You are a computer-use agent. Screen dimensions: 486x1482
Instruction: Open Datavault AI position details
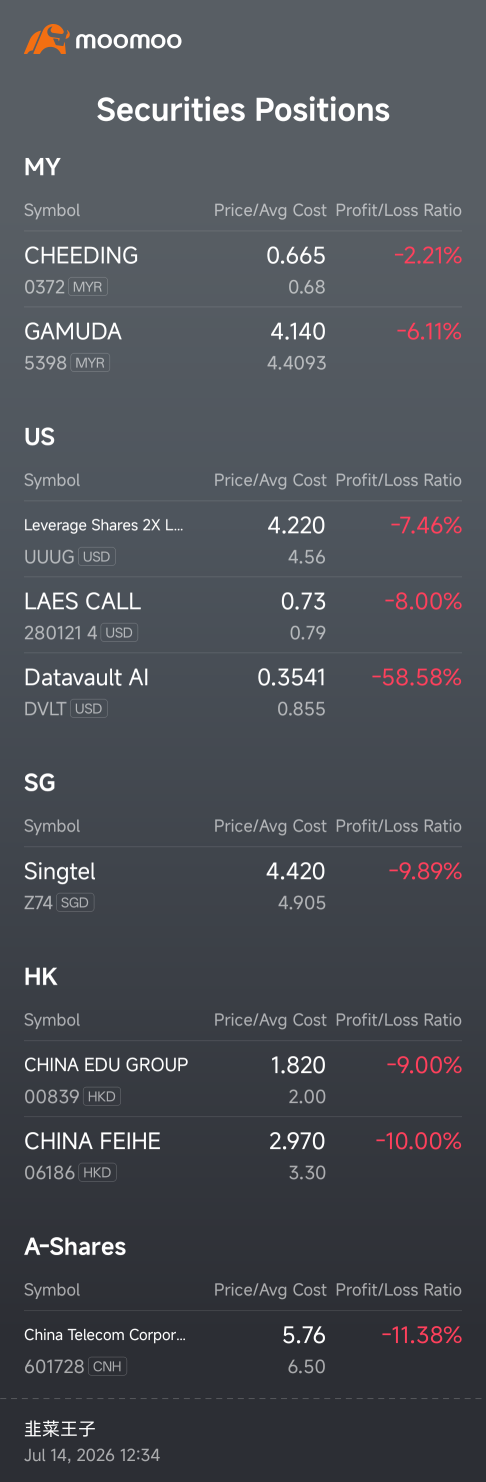coord(243,692)
